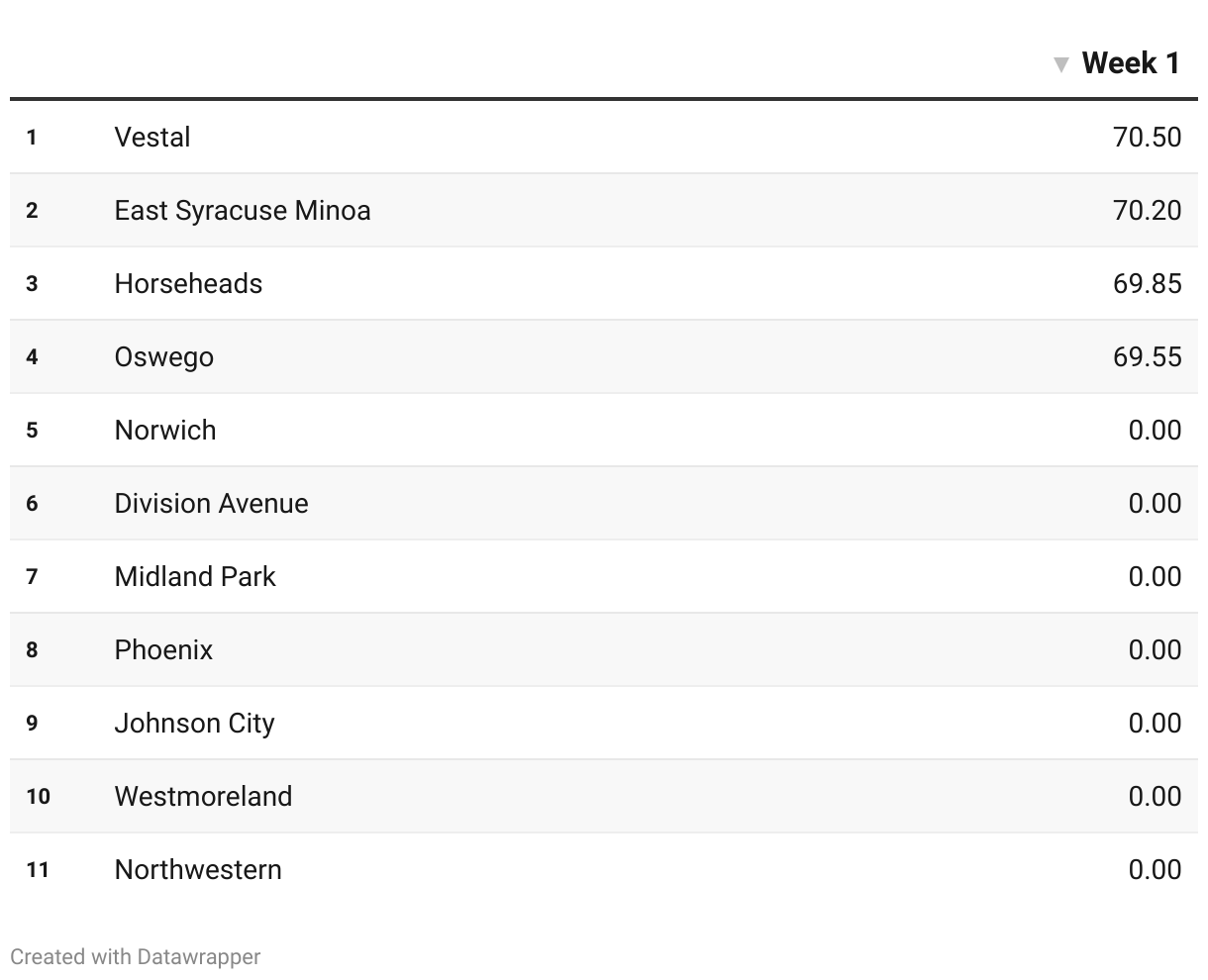Click Oswego's 69.55 score
The image size is (1208, 980).
click(x=1147, y=356)
